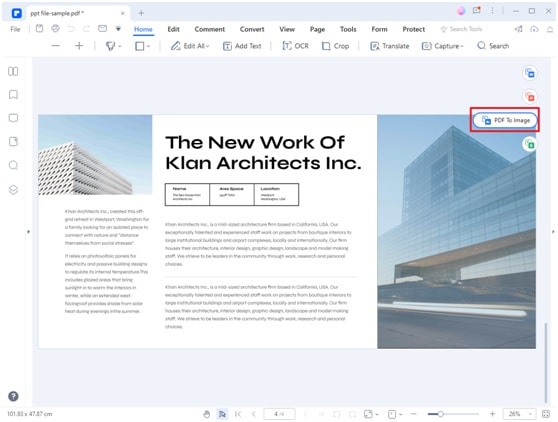This screenshot has height=422, width=558.
Task: Click the email envelope icon
Action: 102,28
